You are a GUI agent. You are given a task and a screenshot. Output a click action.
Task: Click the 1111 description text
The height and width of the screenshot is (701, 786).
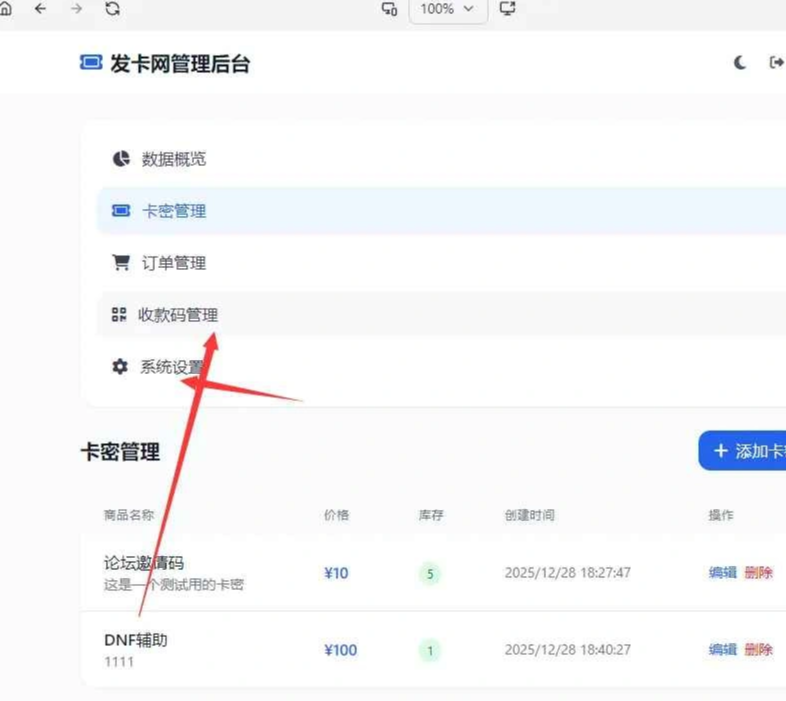click(x=119, y=662)
